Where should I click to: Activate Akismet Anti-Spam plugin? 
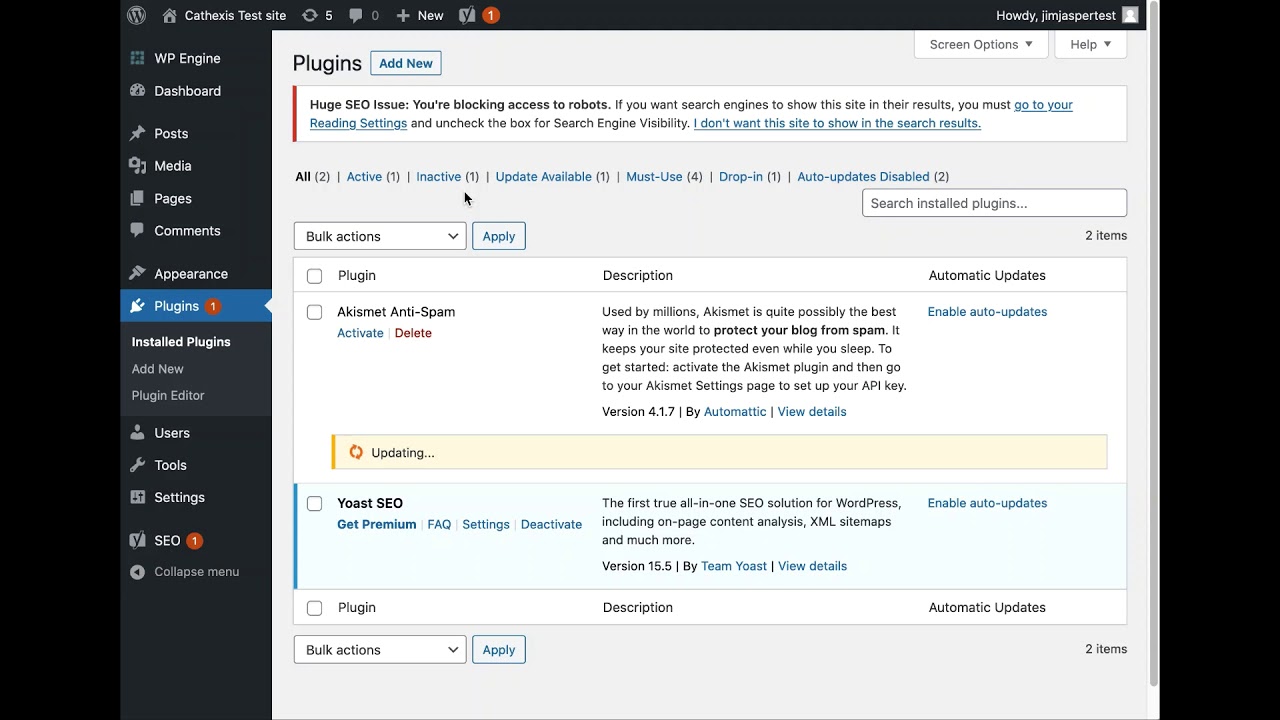360,333
